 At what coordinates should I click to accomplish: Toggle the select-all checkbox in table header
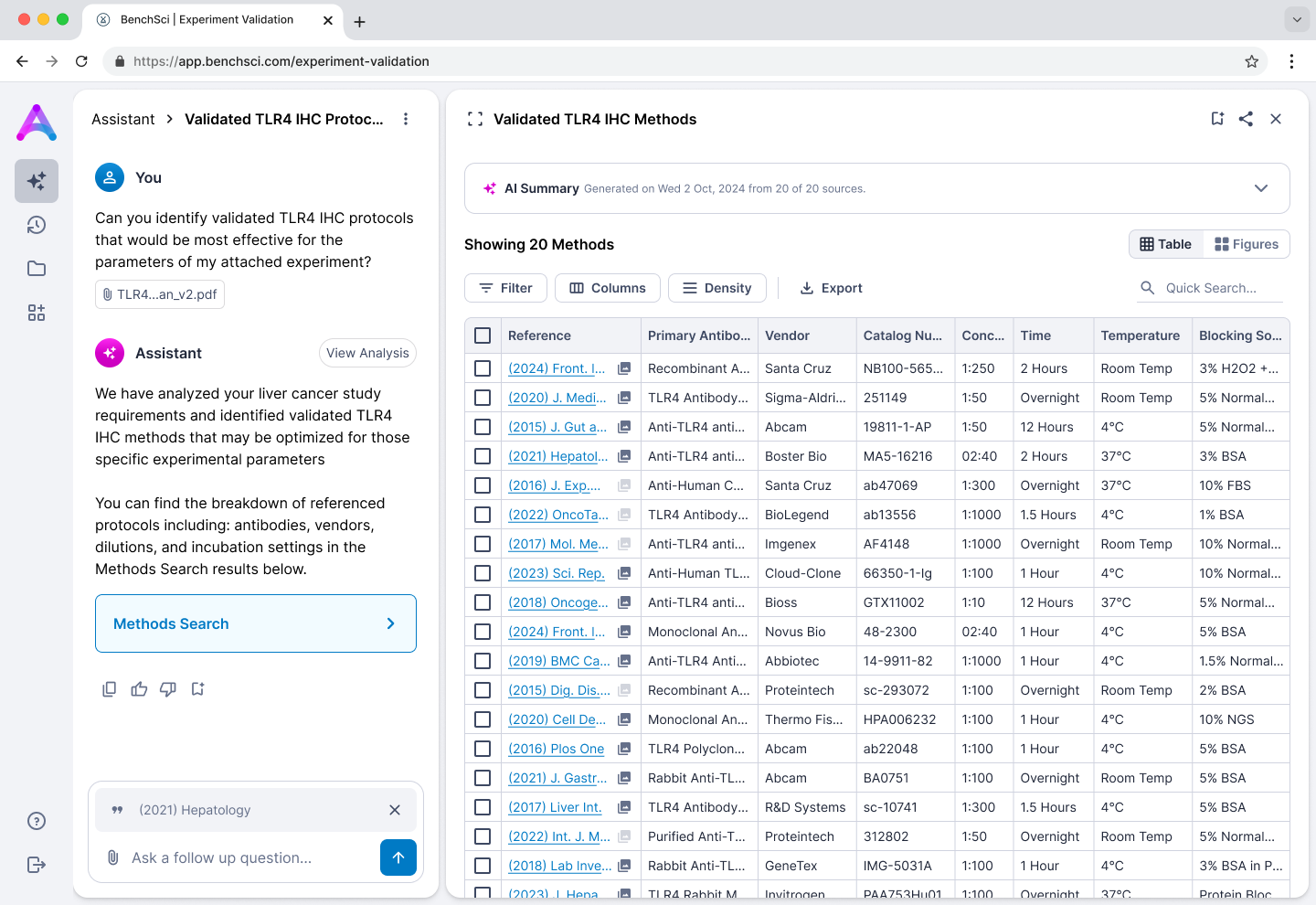[483, 335]
